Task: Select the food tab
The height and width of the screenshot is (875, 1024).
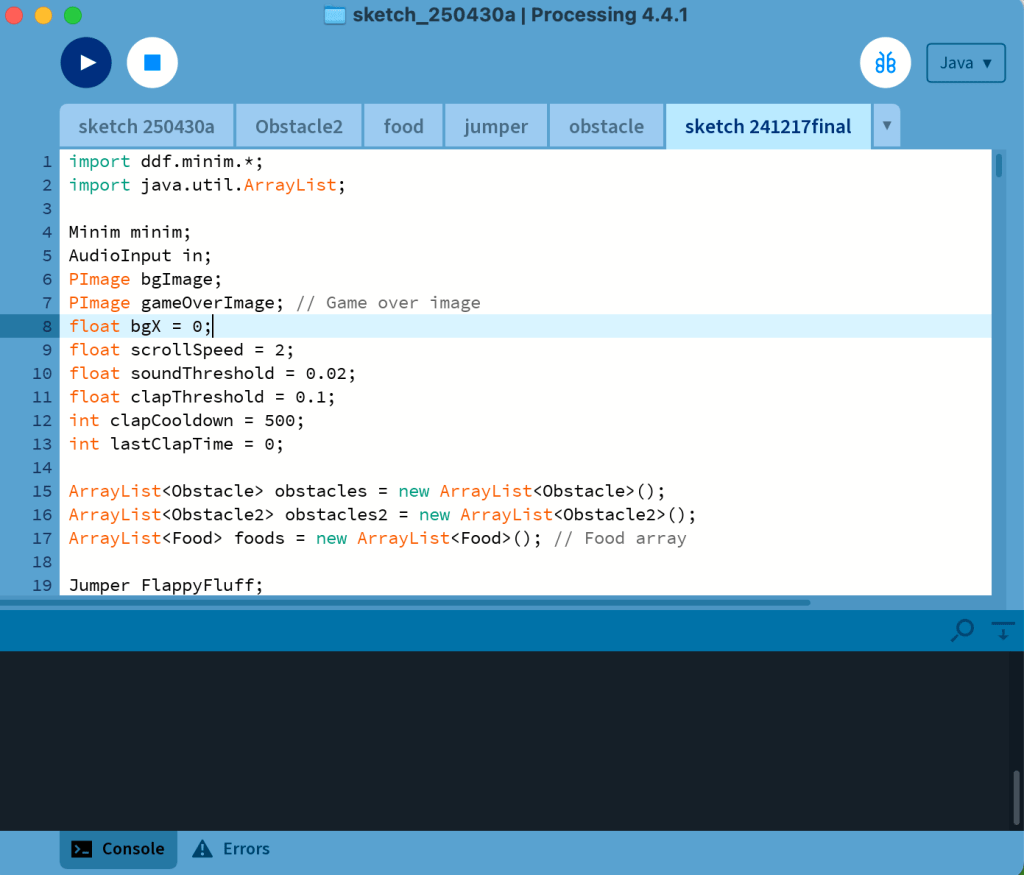Action: click(x=403, y=127)
